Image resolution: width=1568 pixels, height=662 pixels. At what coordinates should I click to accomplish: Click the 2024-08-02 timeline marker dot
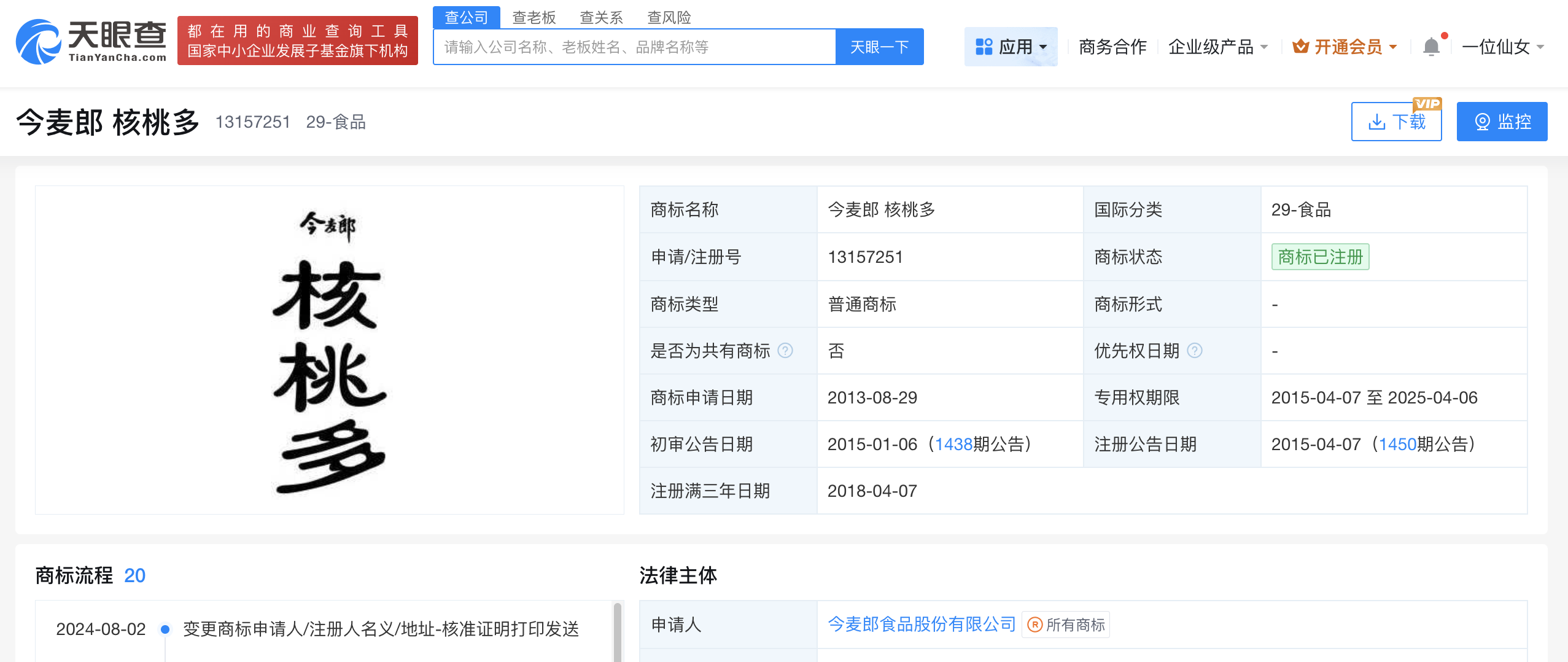pos(165,629)
